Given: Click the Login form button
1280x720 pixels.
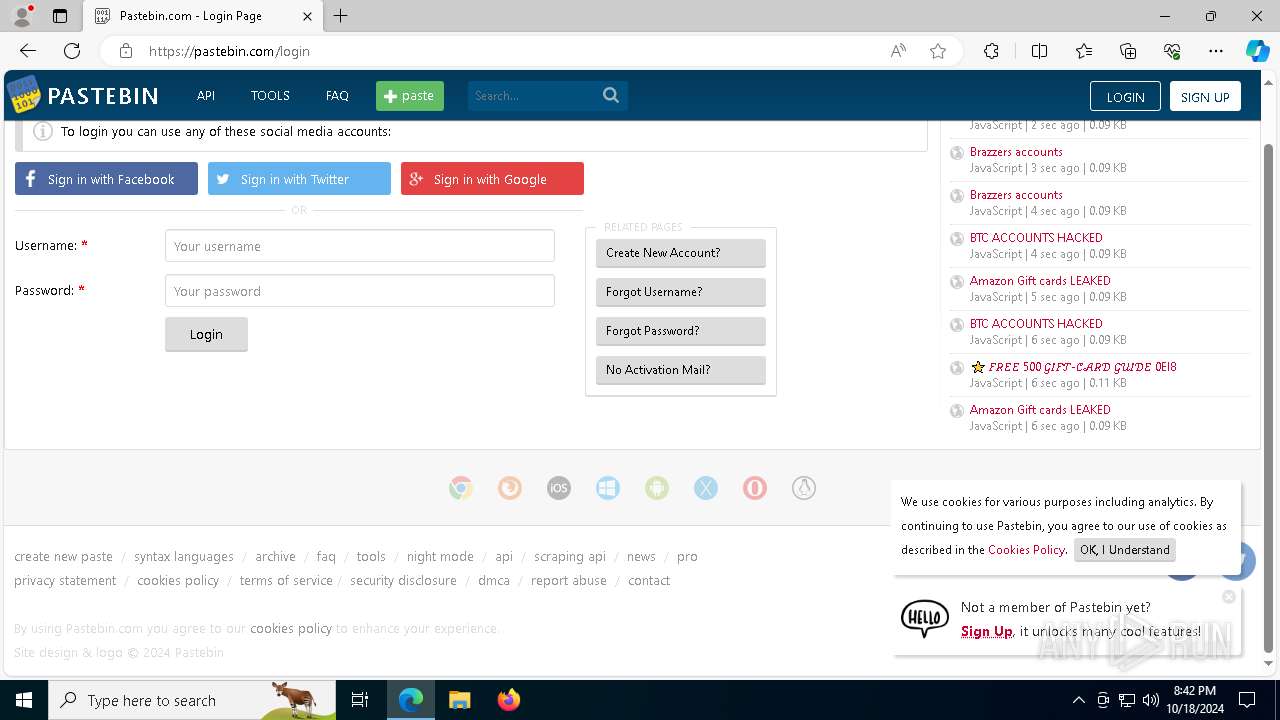Looking at the screenshot, I should [206, 334].
